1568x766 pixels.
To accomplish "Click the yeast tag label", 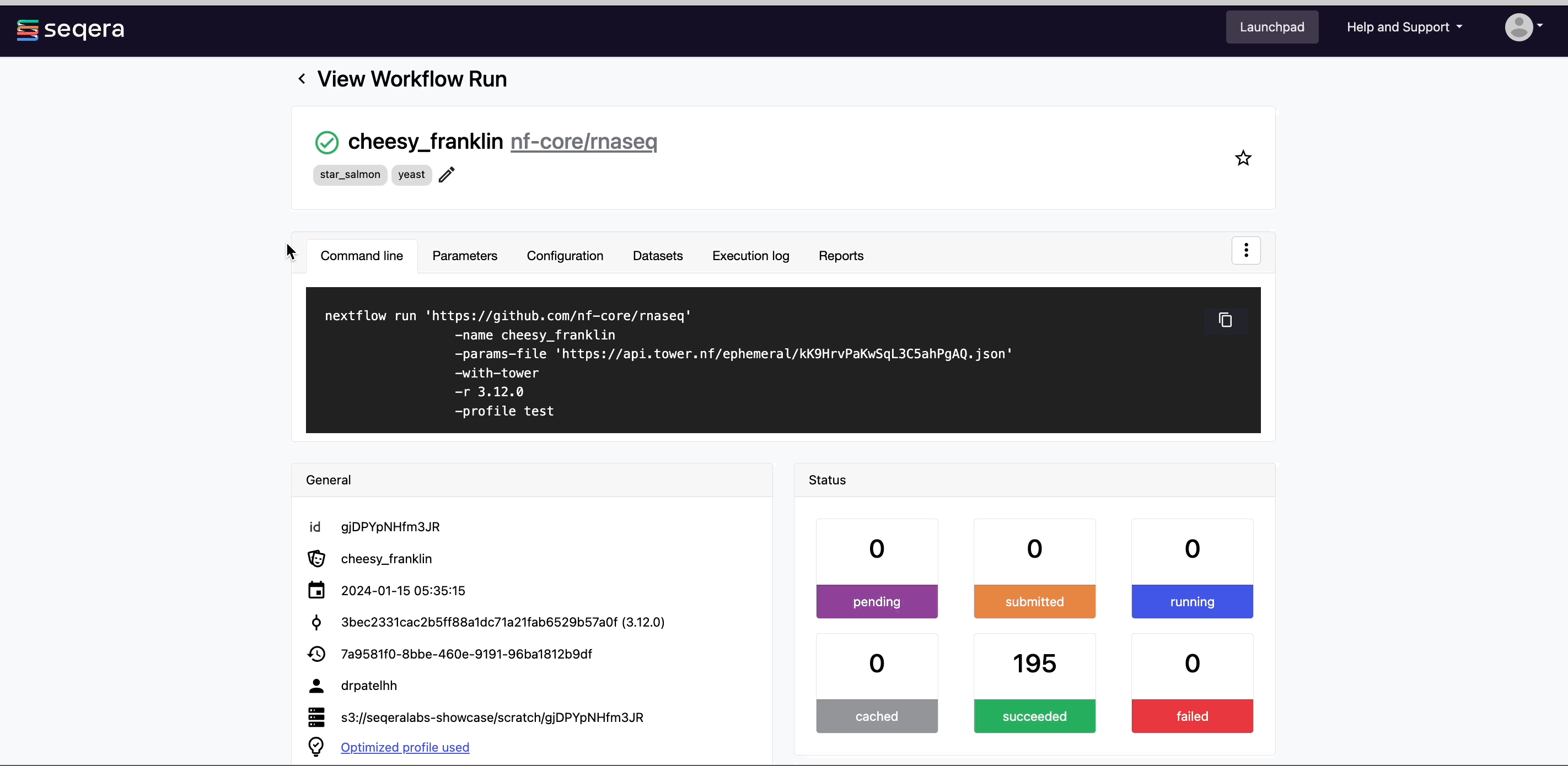I will coord(411,174).
